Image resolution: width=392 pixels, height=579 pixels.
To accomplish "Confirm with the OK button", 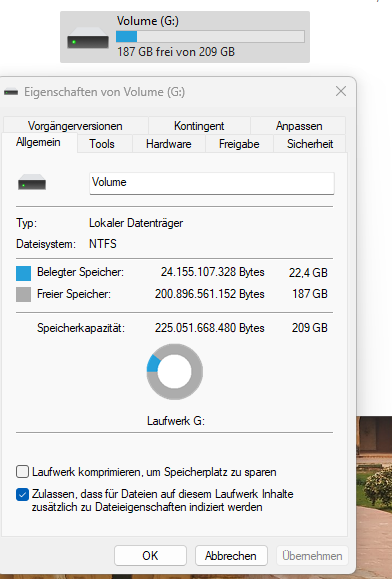I will [x=150, y=555].
